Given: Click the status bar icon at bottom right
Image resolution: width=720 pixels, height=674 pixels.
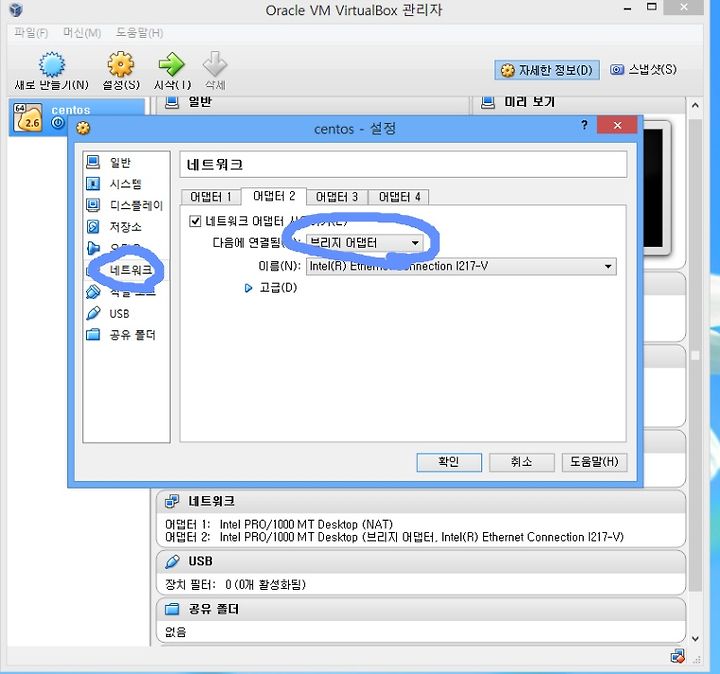Looking at the screenshot, I should coord(677,657).
